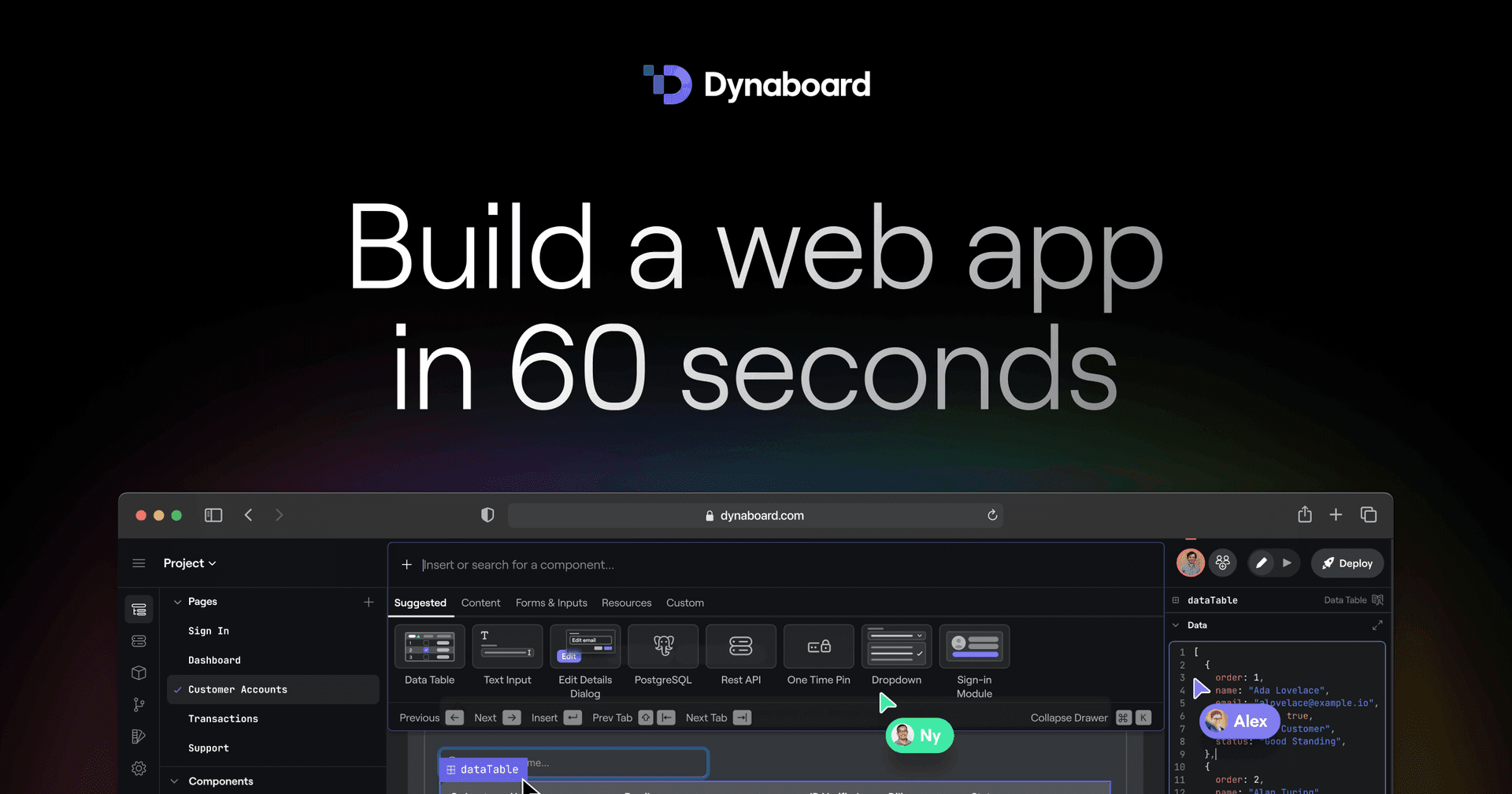Open the Data Table documentation book icon
Image resolution: width=1512 pixels, height=794 pixels.
(x=1378, y=599)
